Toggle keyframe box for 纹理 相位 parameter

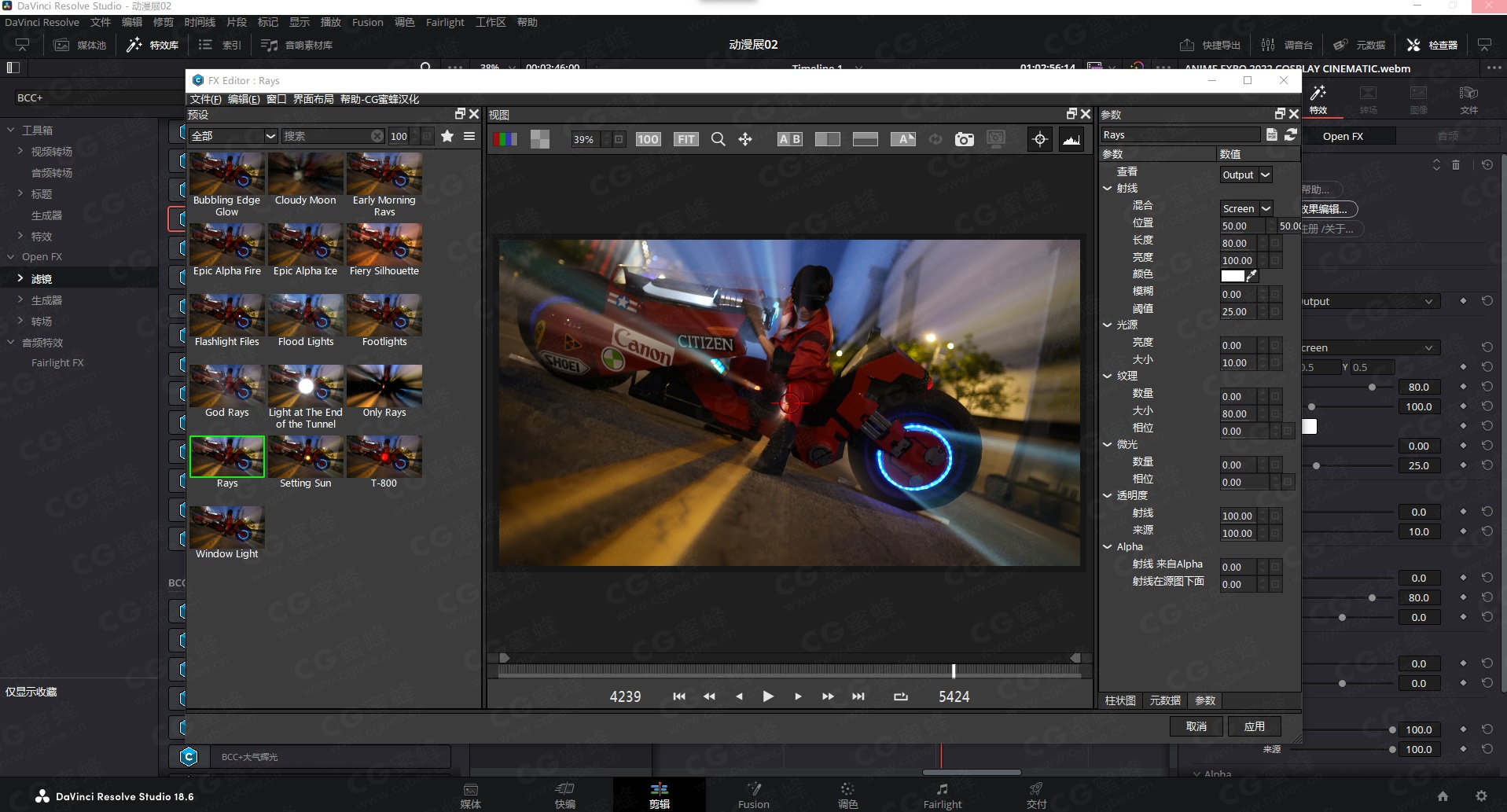pos(1288,431)
